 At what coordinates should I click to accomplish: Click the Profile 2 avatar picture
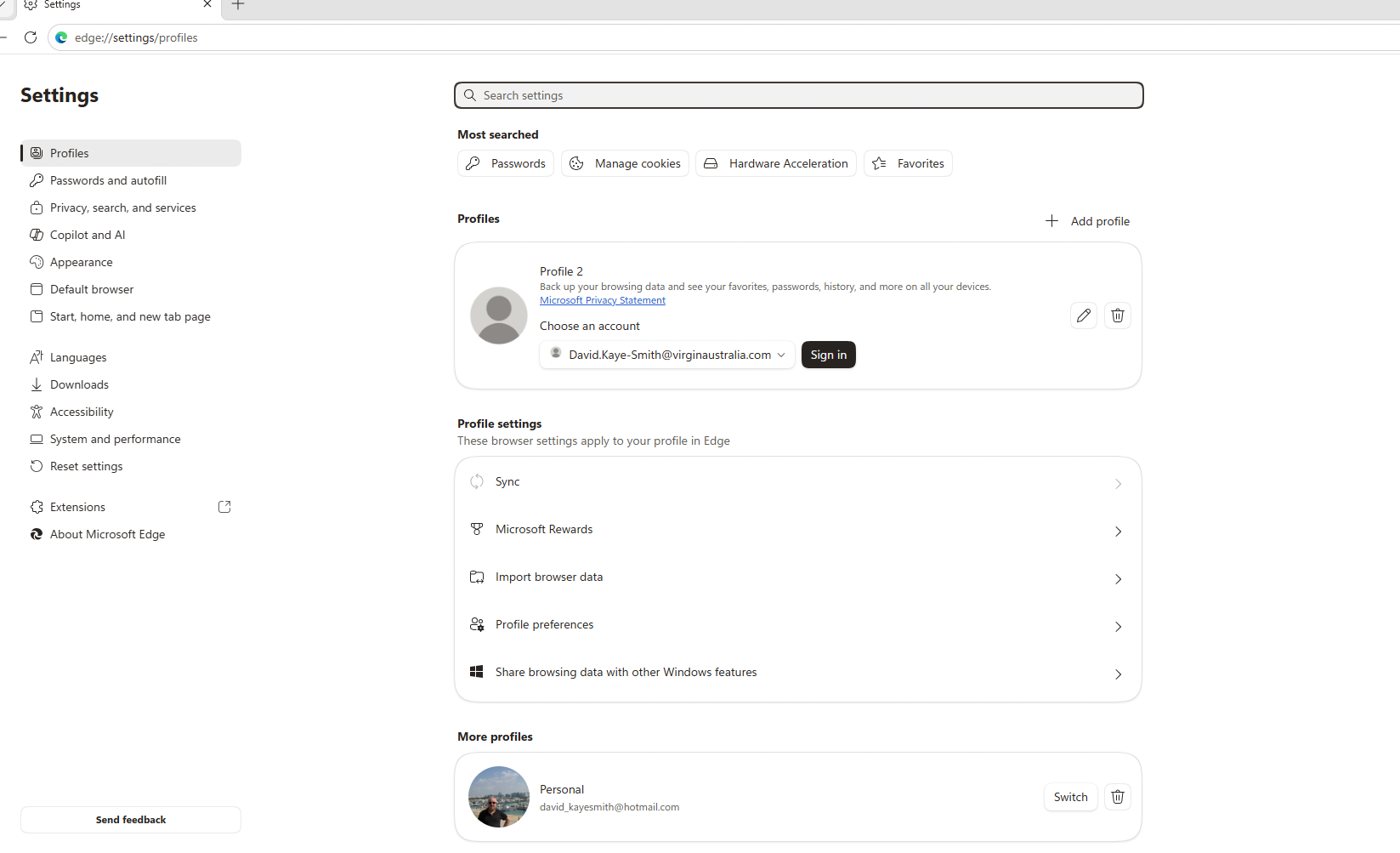point(499,316)
